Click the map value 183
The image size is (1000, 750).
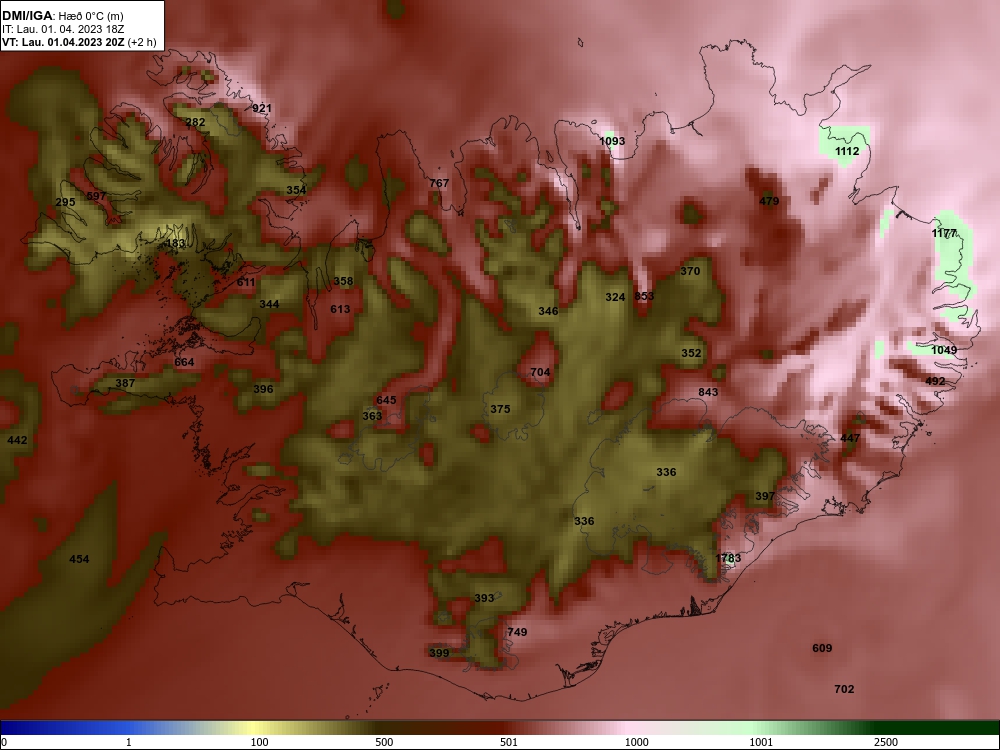175,244
